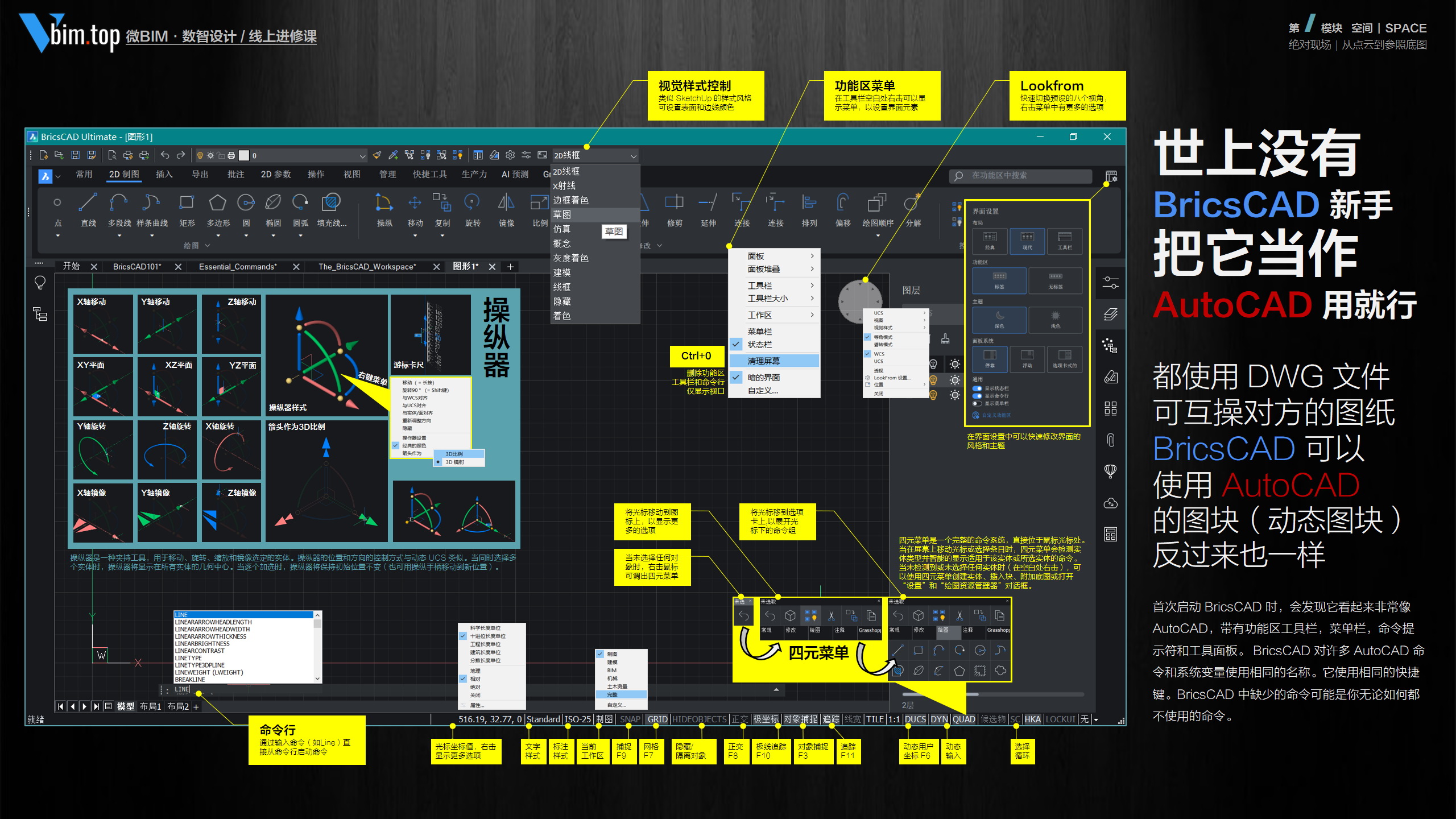Click the white layer color swatch
Screen dimensions: 1456x819
tap(244, 155)
